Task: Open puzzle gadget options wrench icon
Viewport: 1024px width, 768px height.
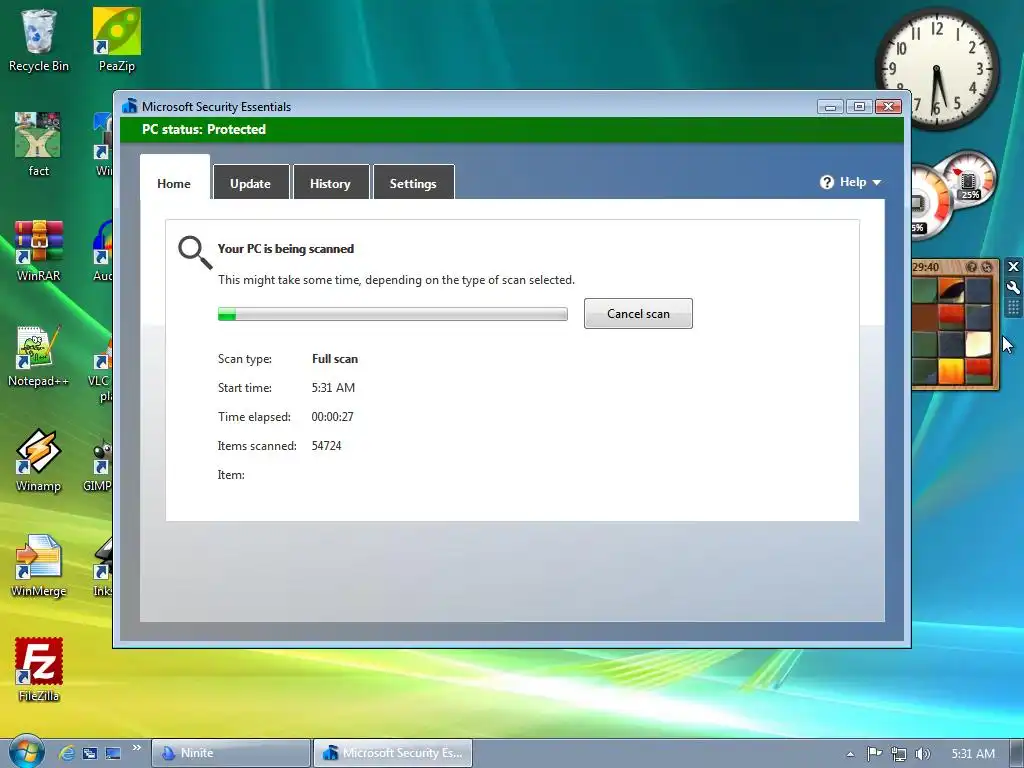Action: point(1014,287)
